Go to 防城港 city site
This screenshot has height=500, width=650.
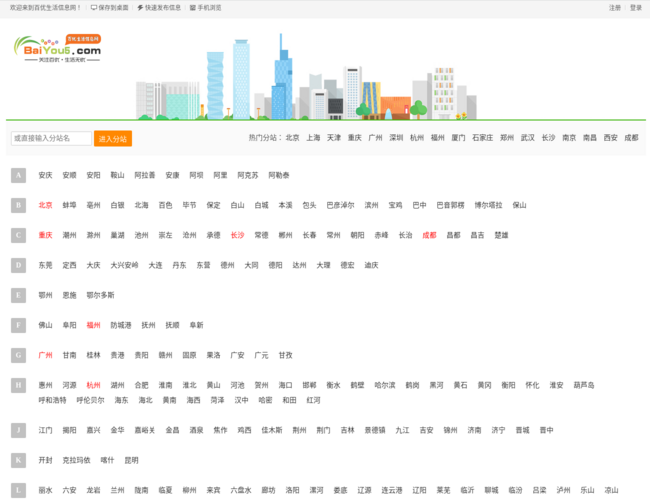(121, 325)
